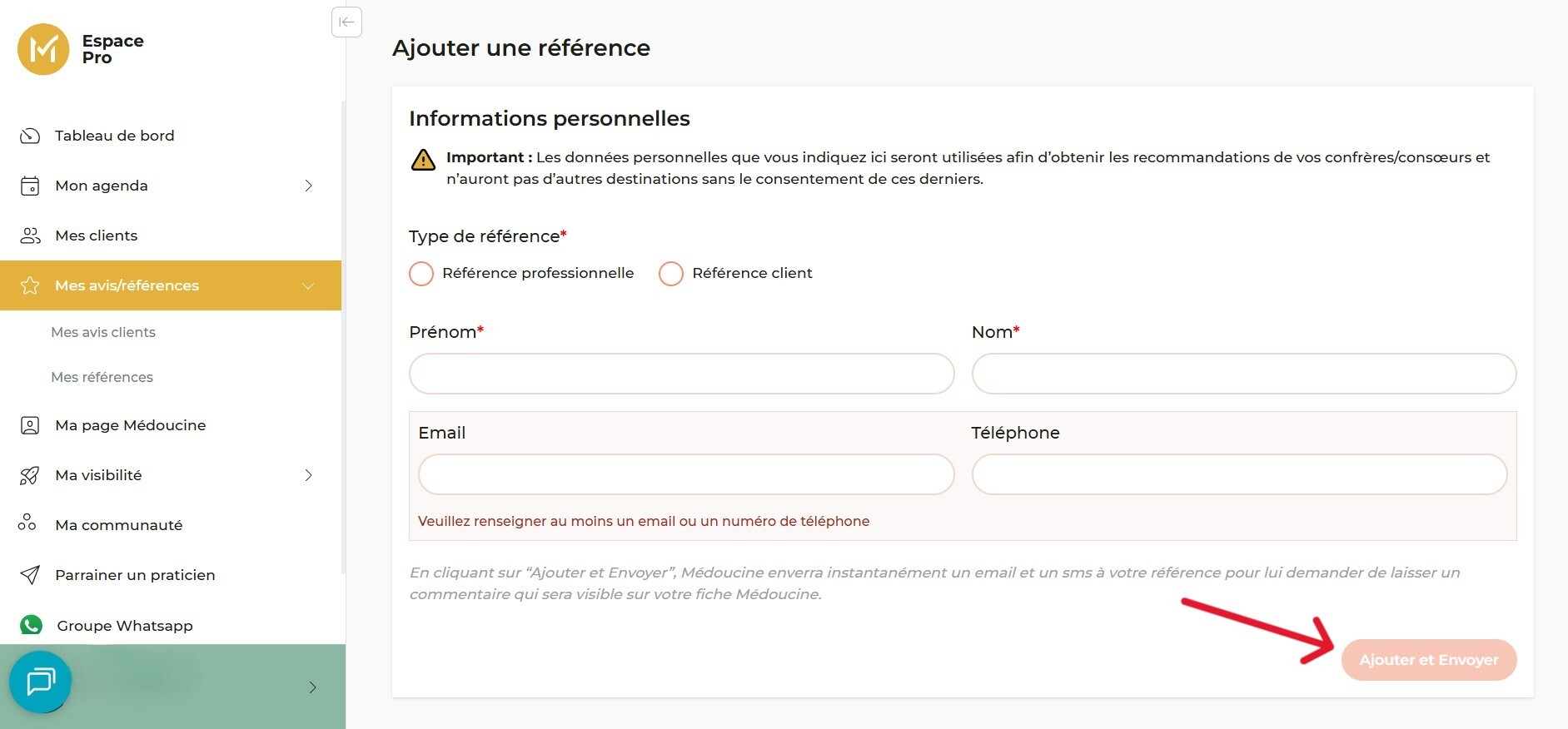Focus the Prénom text field

point(681,374)
